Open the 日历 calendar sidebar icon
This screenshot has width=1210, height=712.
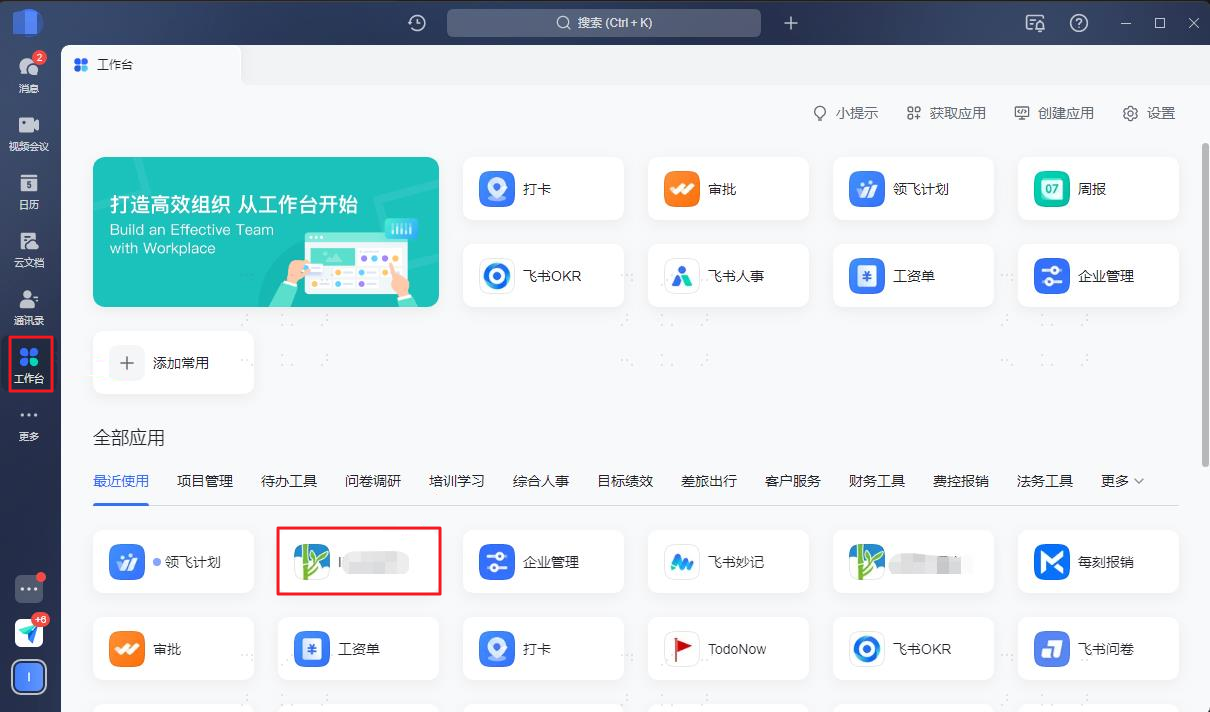coord(29,190)
